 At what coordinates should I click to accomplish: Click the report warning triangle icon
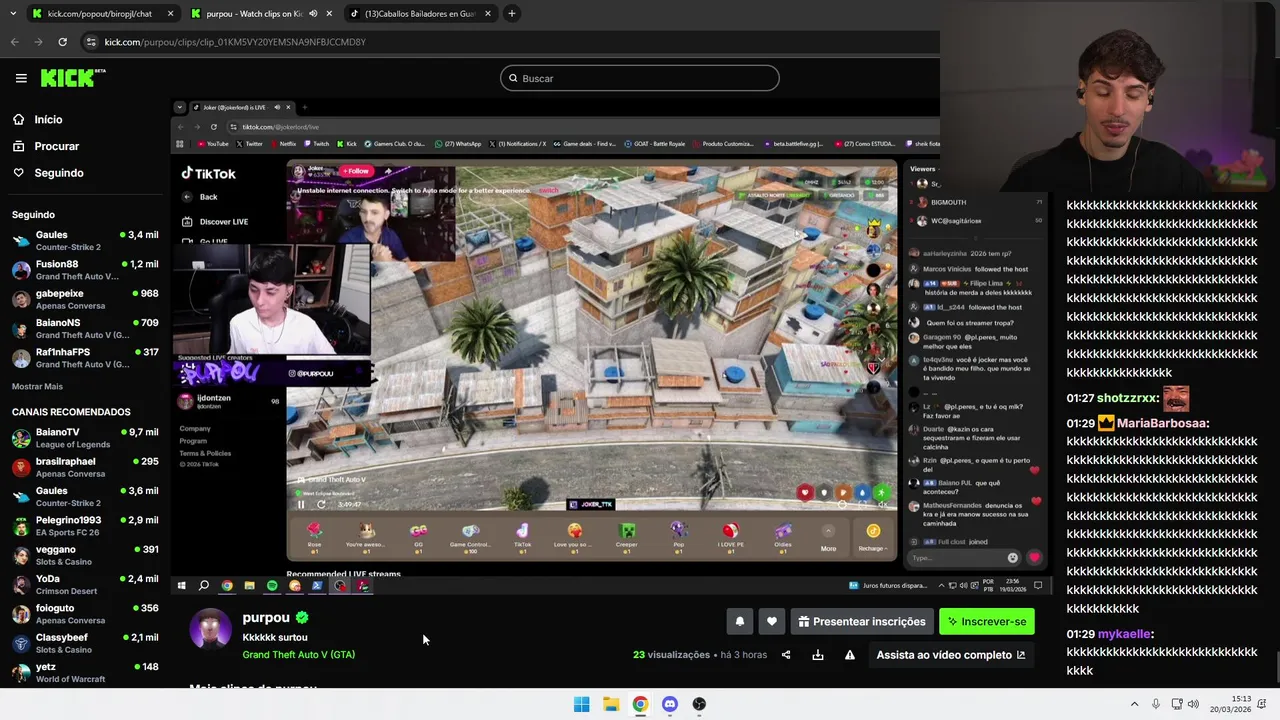point(850,655)
